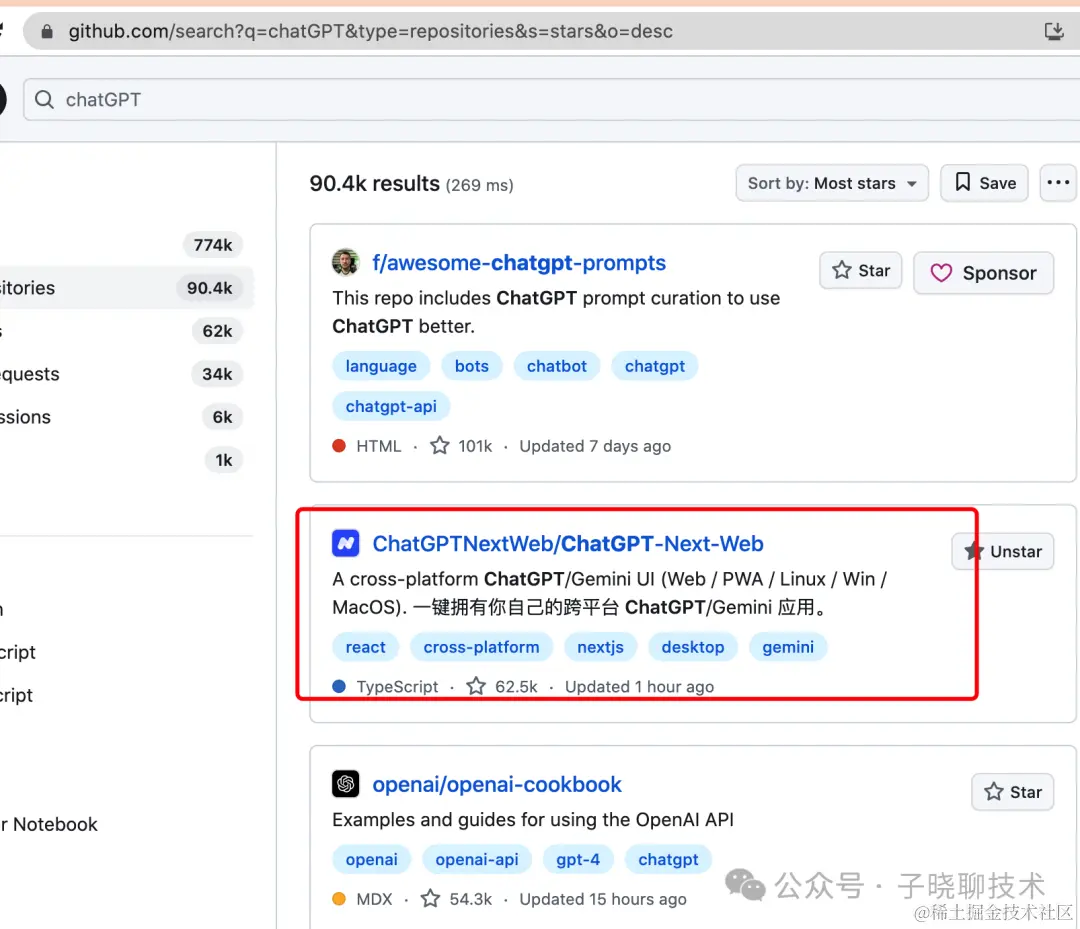Click star count icon next to 101k
Screen dimensions: 1080x929
coord(439,446)
